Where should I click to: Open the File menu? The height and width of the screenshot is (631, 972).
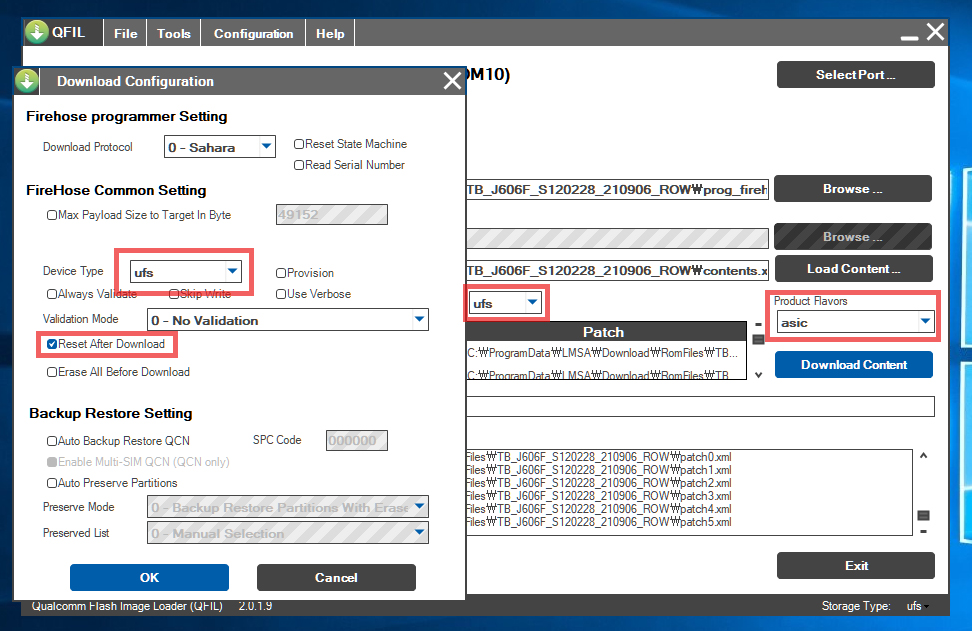[x=125, y=33]
